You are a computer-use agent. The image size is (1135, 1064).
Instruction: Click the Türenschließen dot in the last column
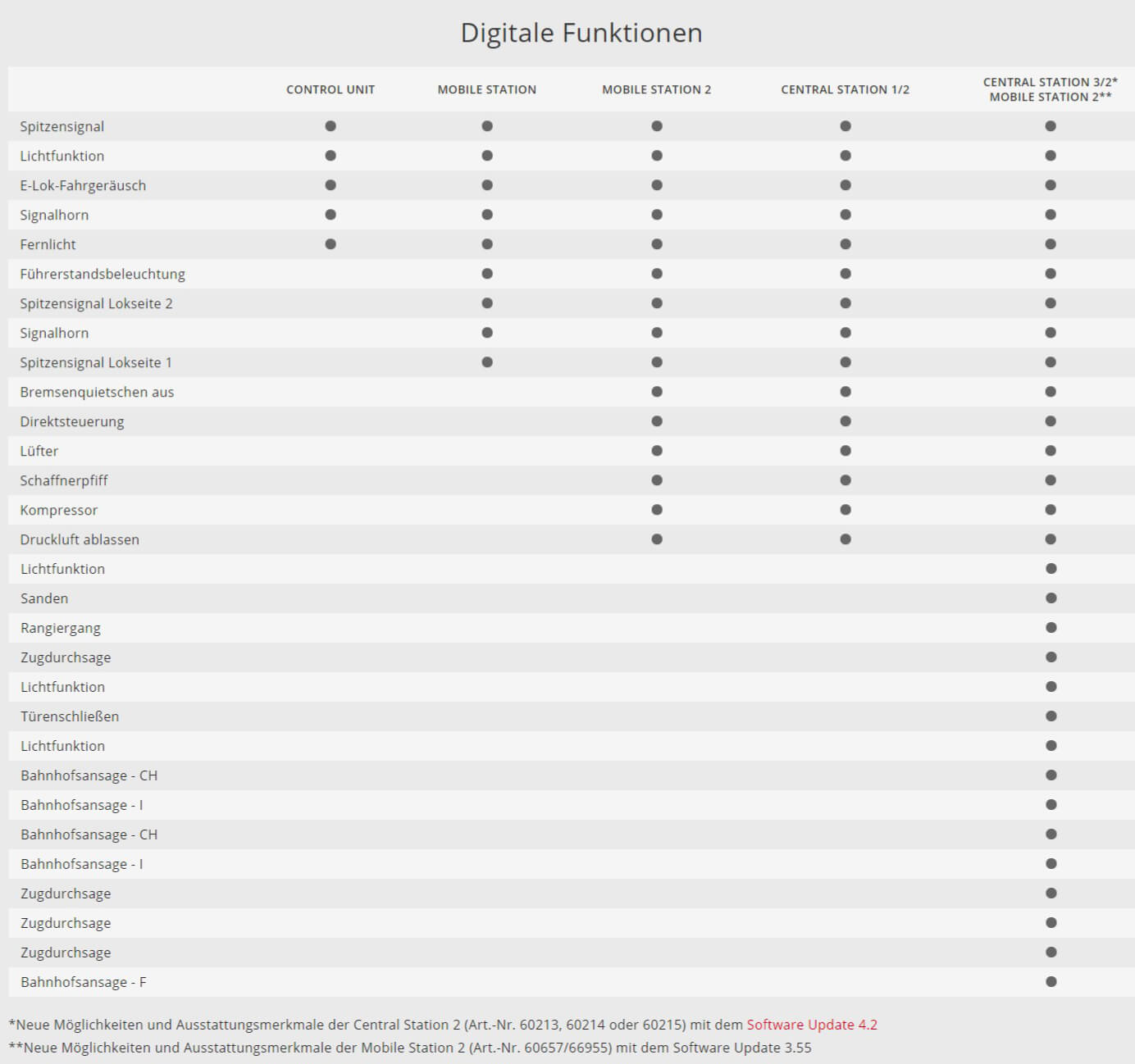(1051, 716)
